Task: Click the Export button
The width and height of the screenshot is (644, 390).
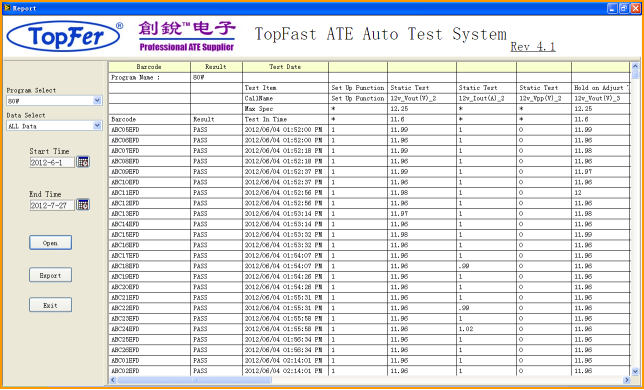Action: 51,275
